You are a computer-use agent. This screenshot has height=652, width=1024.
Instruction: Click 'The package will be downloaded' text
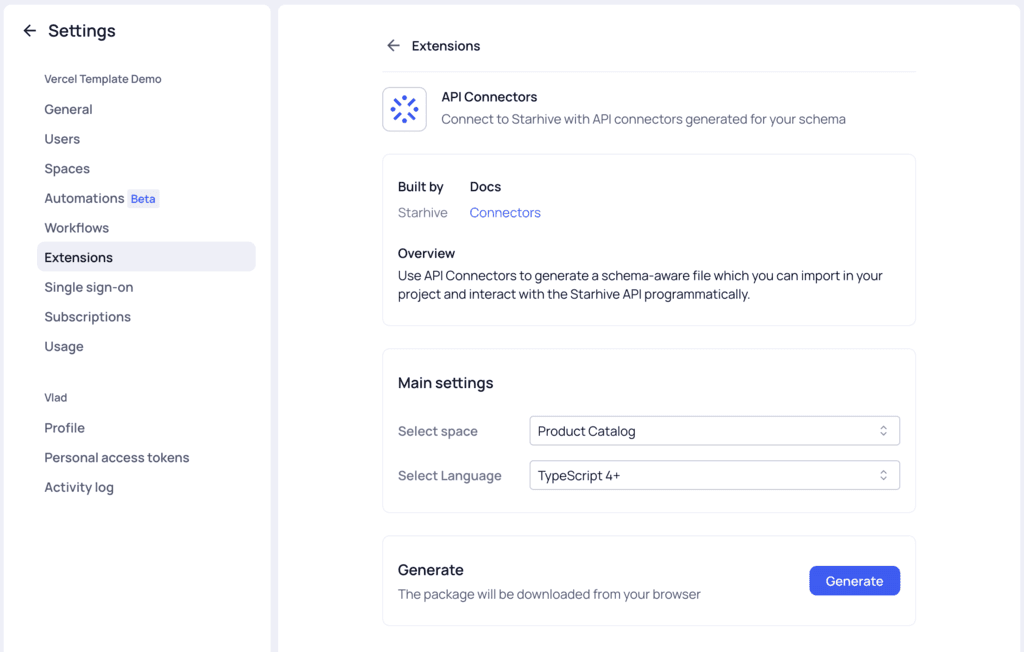coord(549,595)
